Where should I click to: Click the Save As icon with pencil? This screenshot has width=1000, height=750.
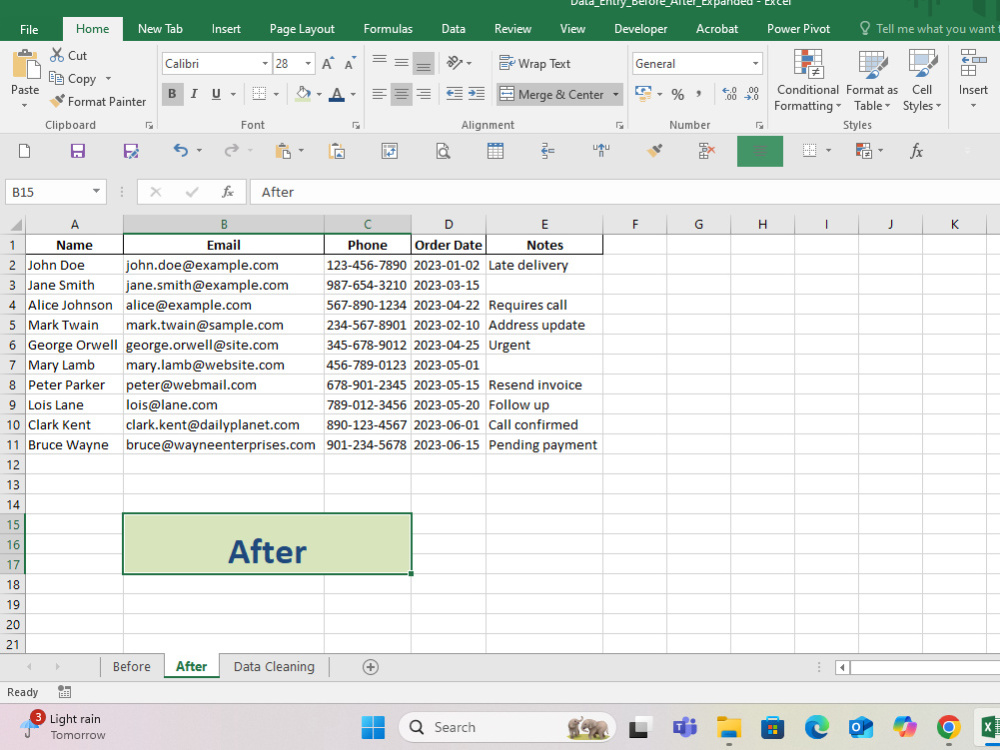131,151
